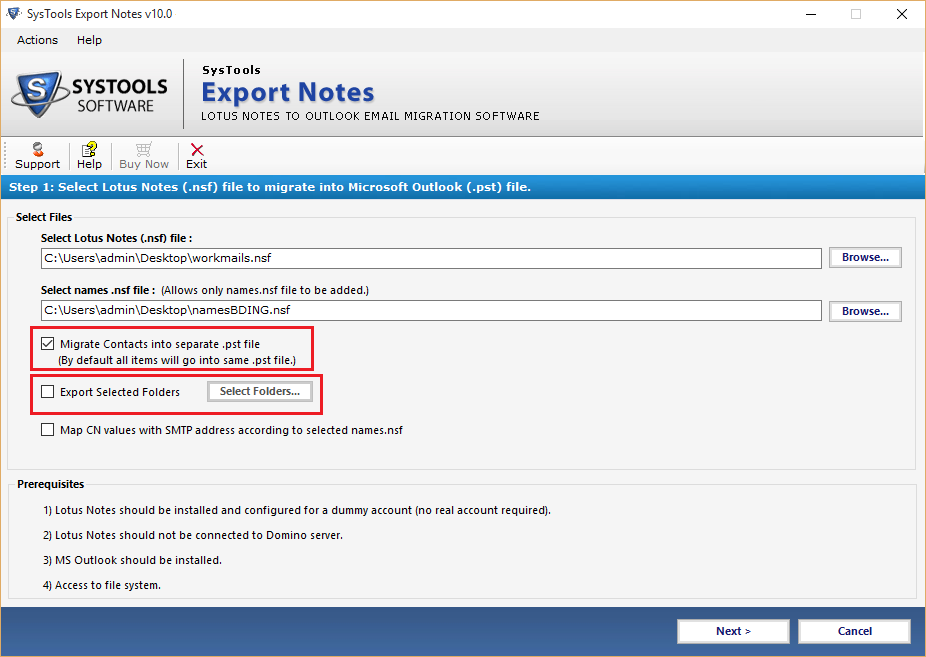
Task: Click the Prerequisites group label
Action: (x=51, y=484)
